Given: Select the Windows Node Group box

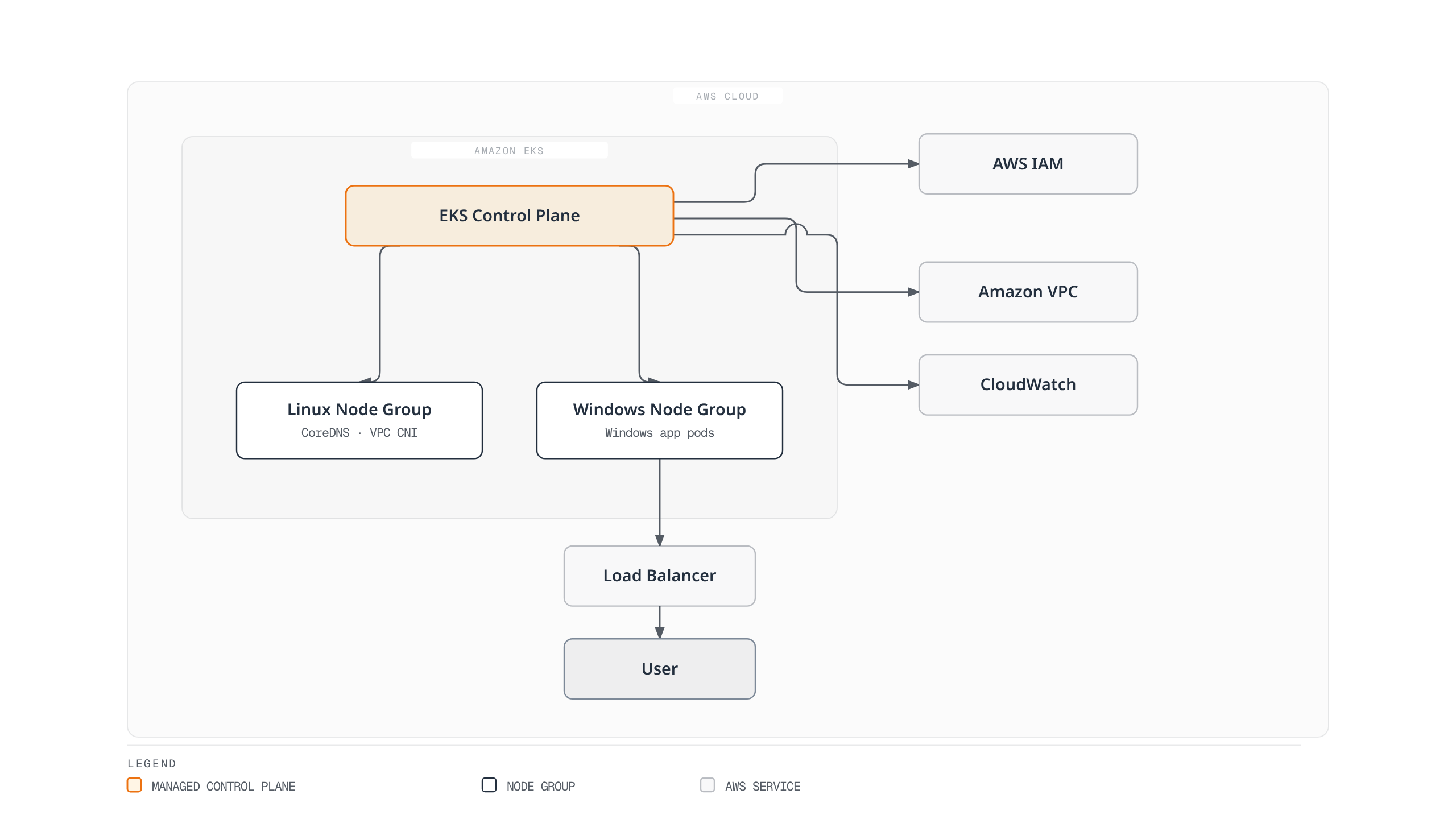Looking at the screenshot, I should pyautogui.click(x=660, y=420).
